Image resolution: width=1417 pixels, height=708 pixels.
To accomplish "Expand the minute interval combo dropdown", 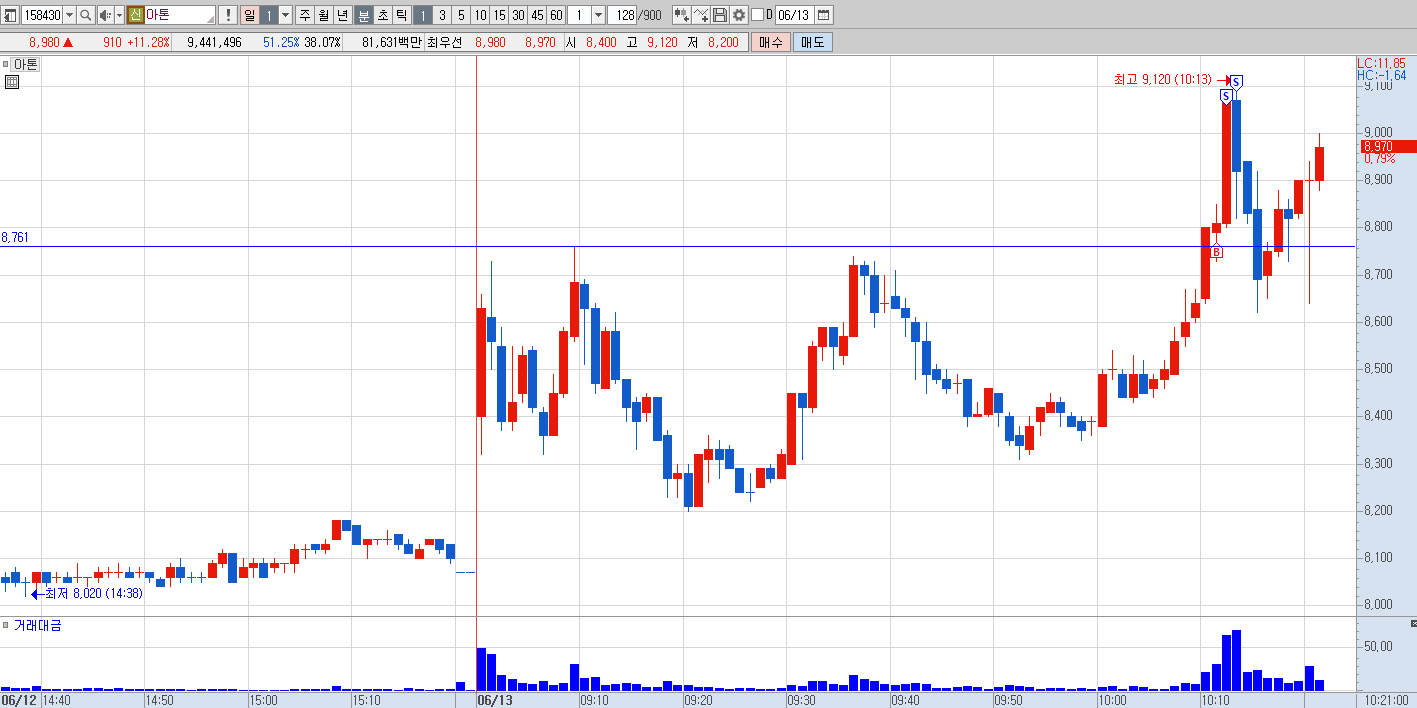I will [598, 15].
